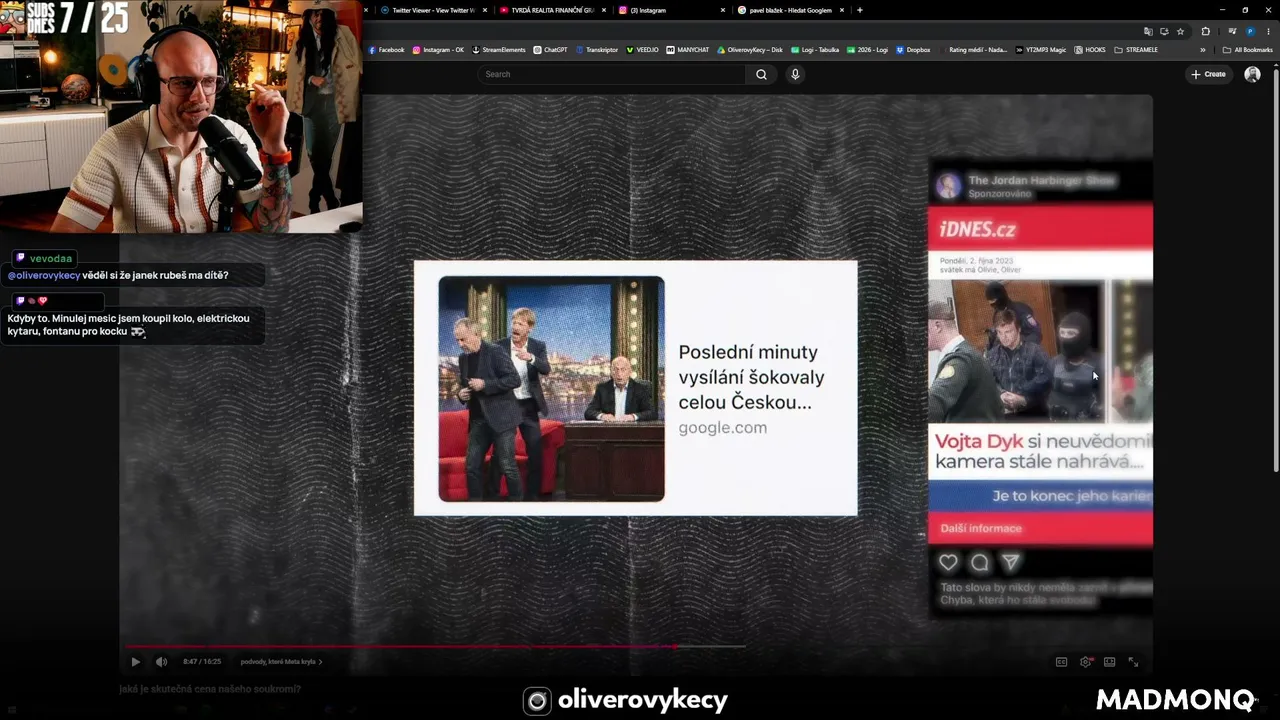This screenshot has width=1280, height=720.
Task: Open the Instagram - OK bookmark
Action: pyautogui.click(x=438, y=49)
